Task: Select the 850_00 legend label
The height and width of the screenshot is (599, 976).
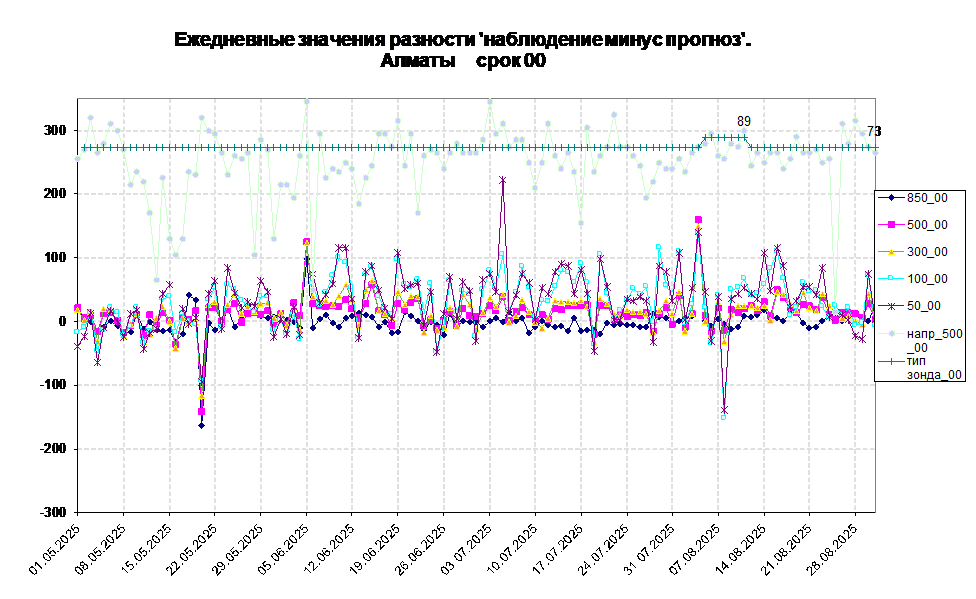Action: [x=927, y=198]
